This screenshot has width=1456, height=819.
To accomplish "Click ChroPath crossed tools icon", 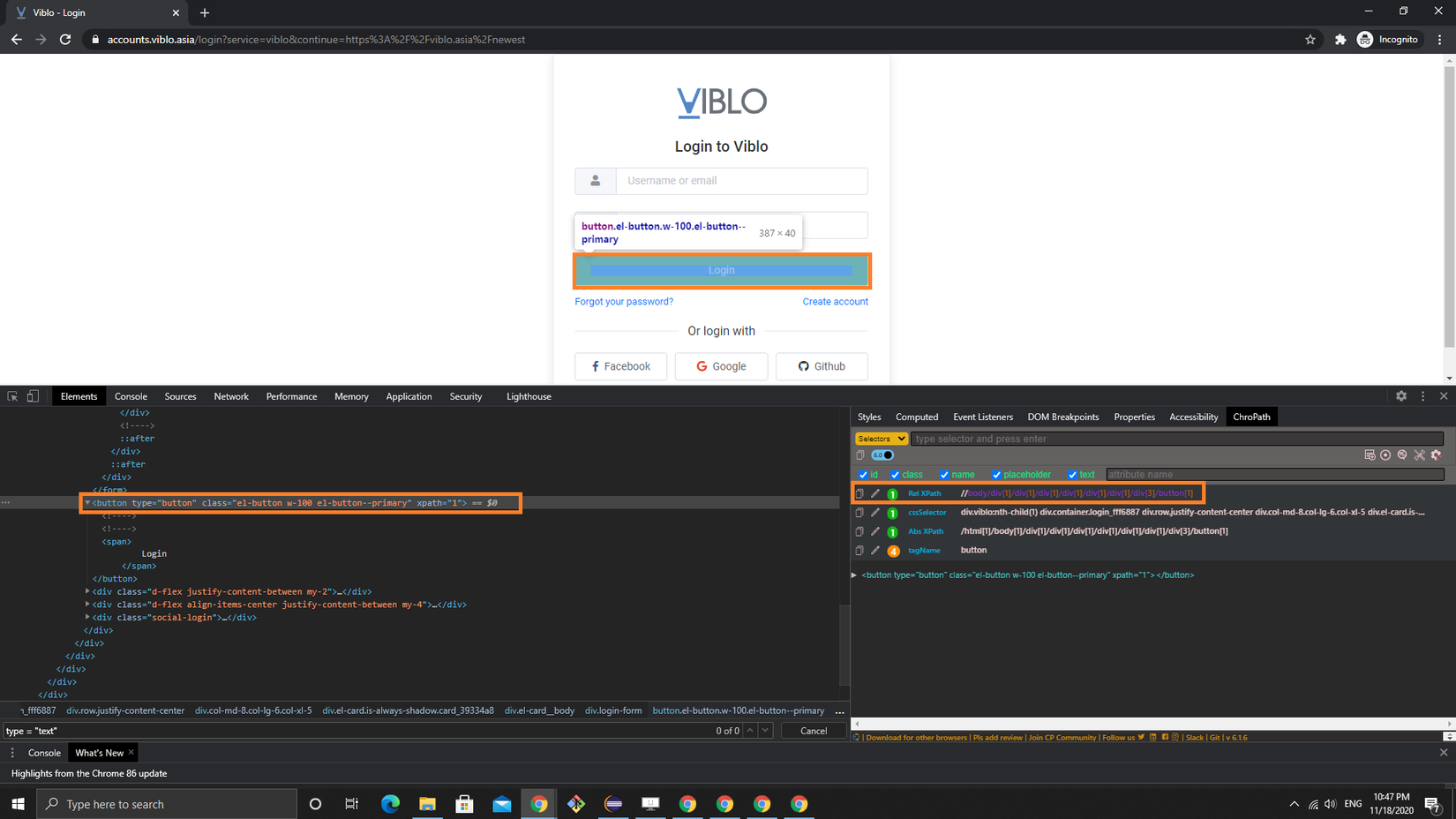I will 1419,455.
